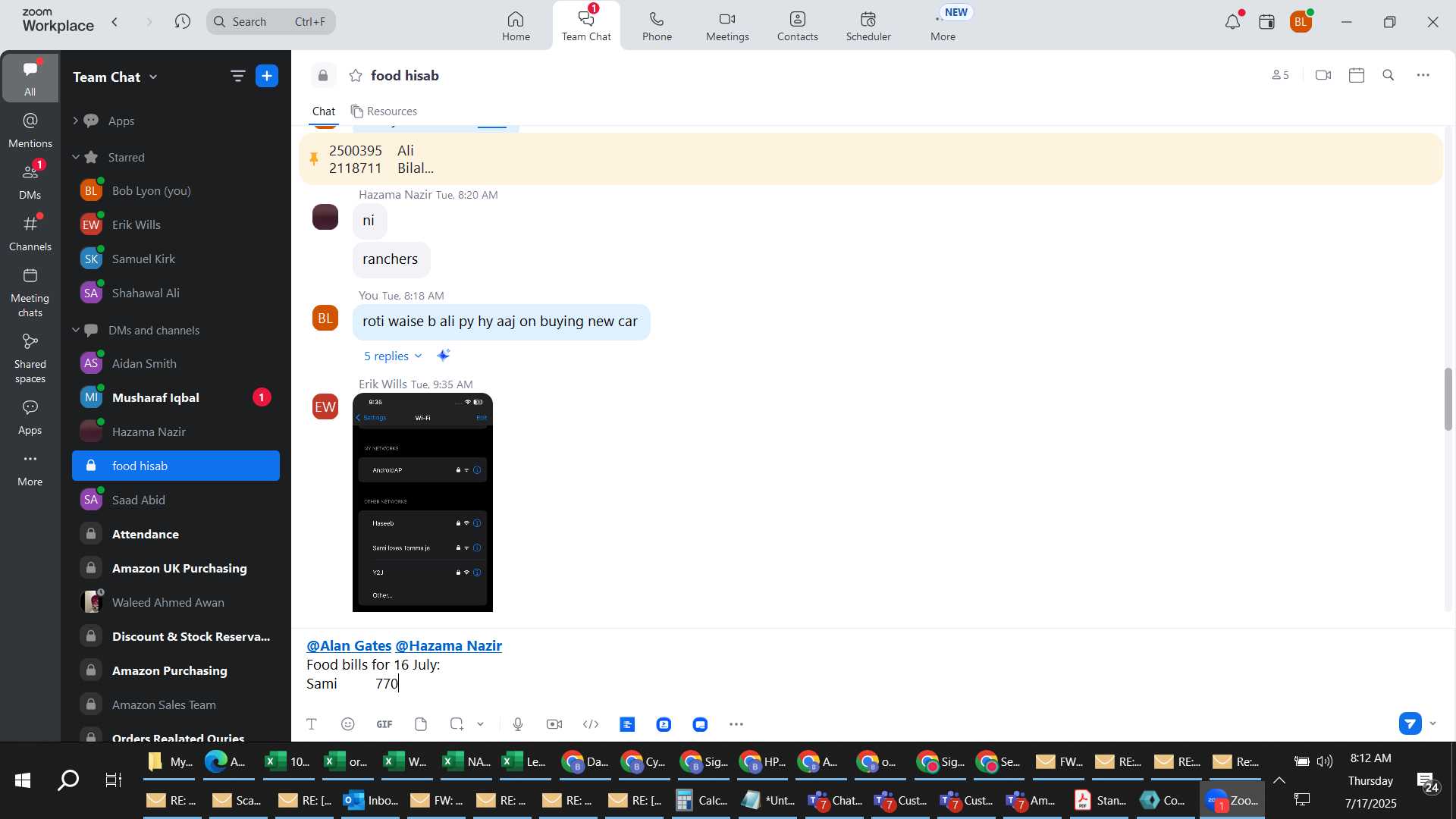The height and width of the screenshot is (819, 1456).
Task: Open the Wi-Fi screenshot thumbnail
Action: 422,502
